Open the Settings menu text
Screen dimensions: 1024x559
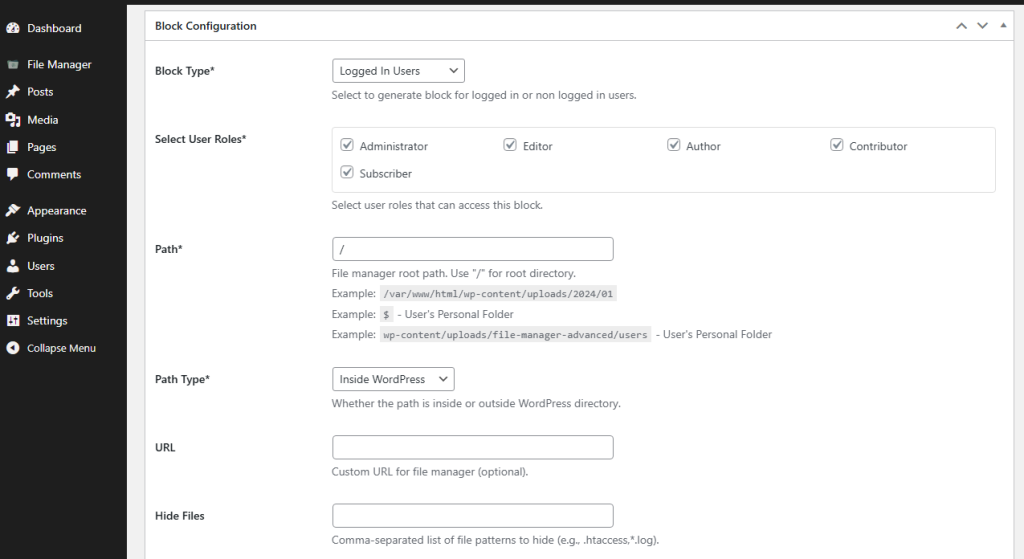pos(47,321)
